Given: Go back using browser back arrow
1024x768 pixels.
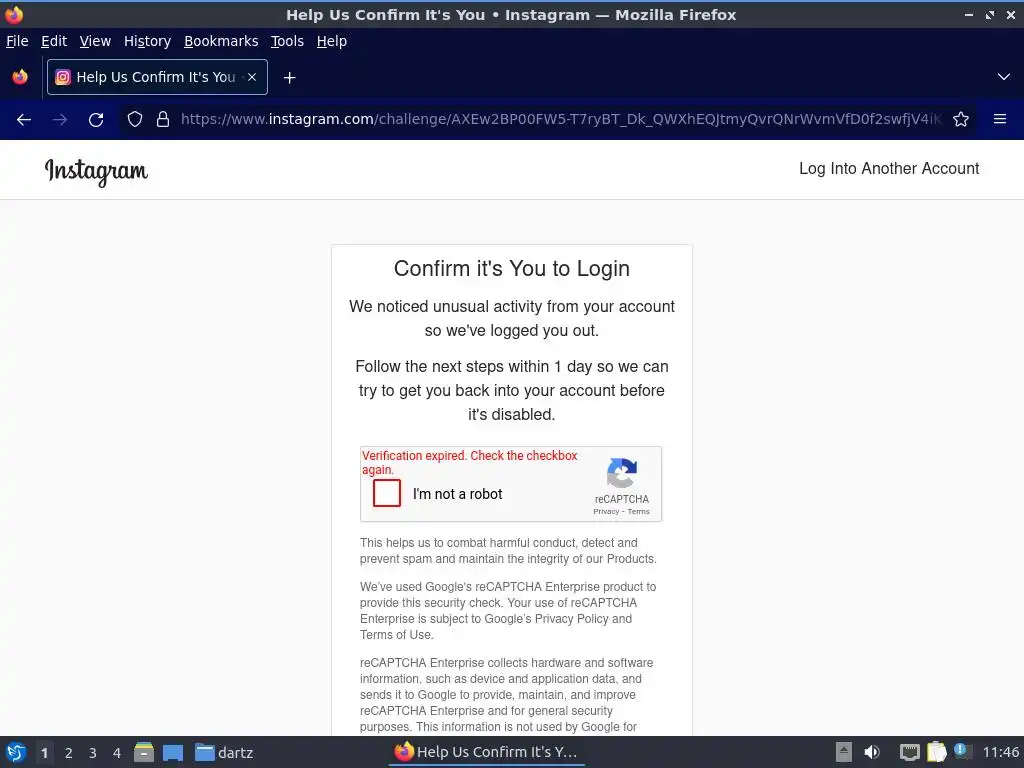Looking at the screenshot, I should tap(24, 120).
